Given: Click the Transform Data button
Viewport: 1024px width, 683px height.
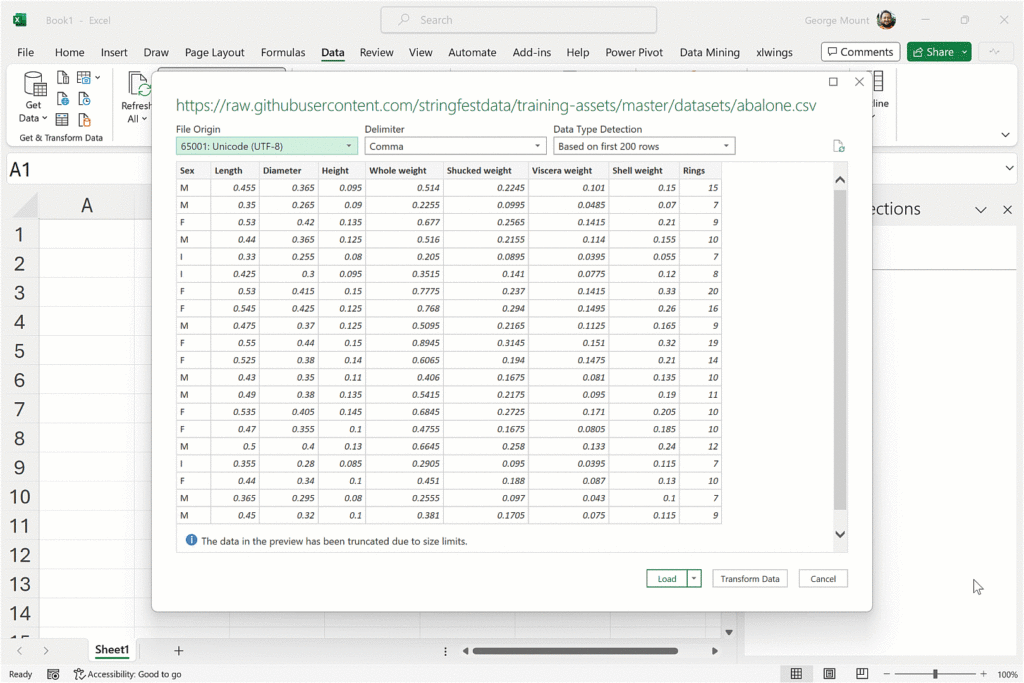Looking at the screenshot, I should [750, 579].
